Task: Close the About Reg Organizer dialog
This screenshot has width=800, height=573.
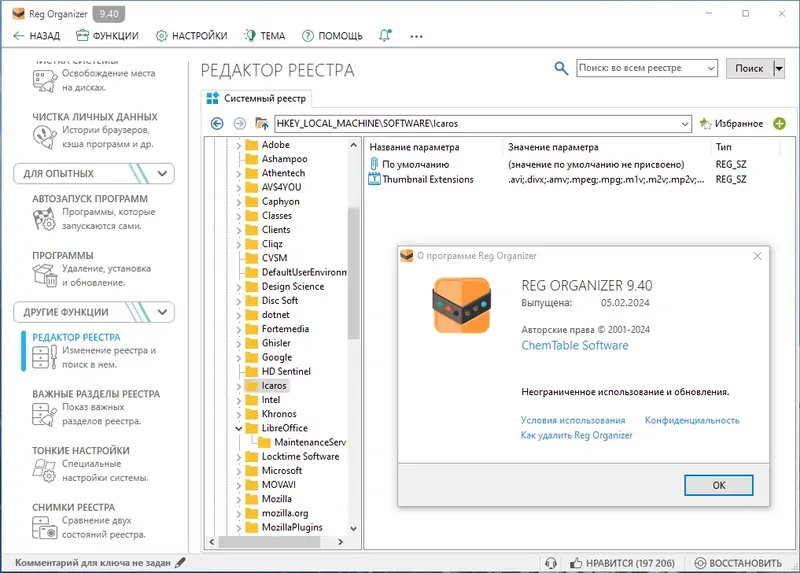Action: [757, 256]
